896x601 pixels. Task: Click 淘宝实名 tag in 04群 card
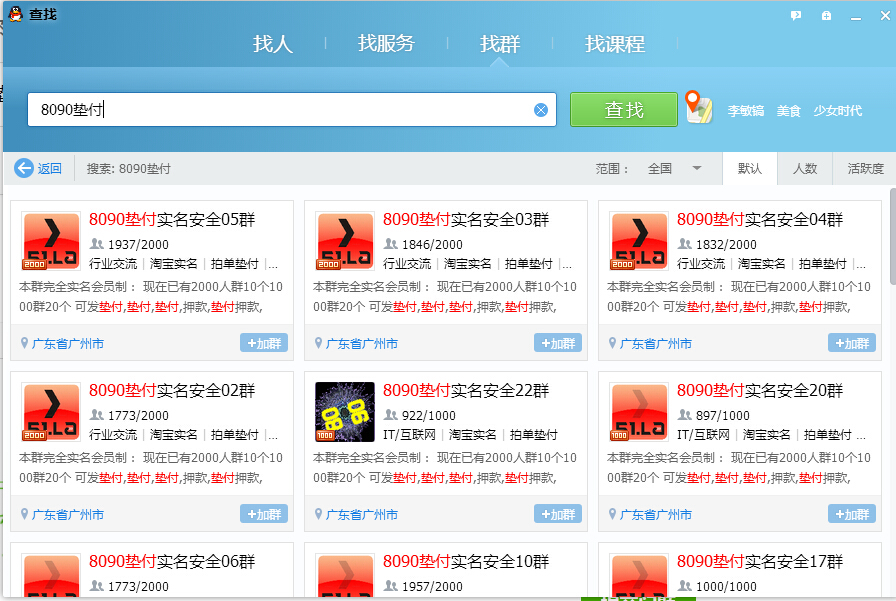point(762,263)
